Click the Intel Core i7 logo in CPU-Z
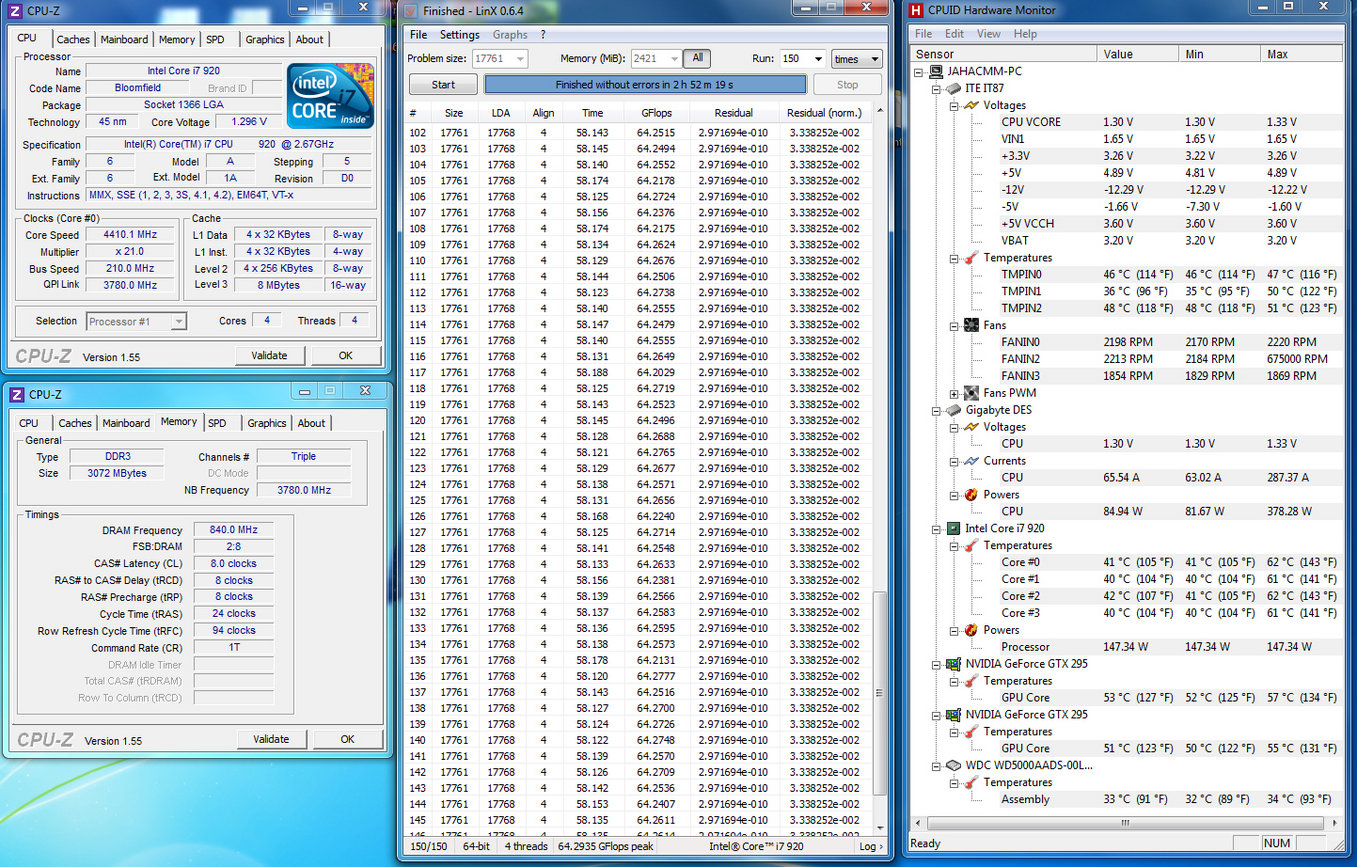The image size is (1357, 867). (x=330, y=97)
